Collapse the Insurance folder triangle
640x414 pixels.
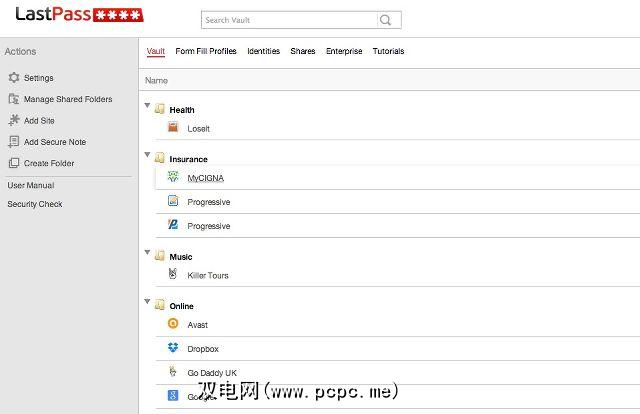coord(147,154)
